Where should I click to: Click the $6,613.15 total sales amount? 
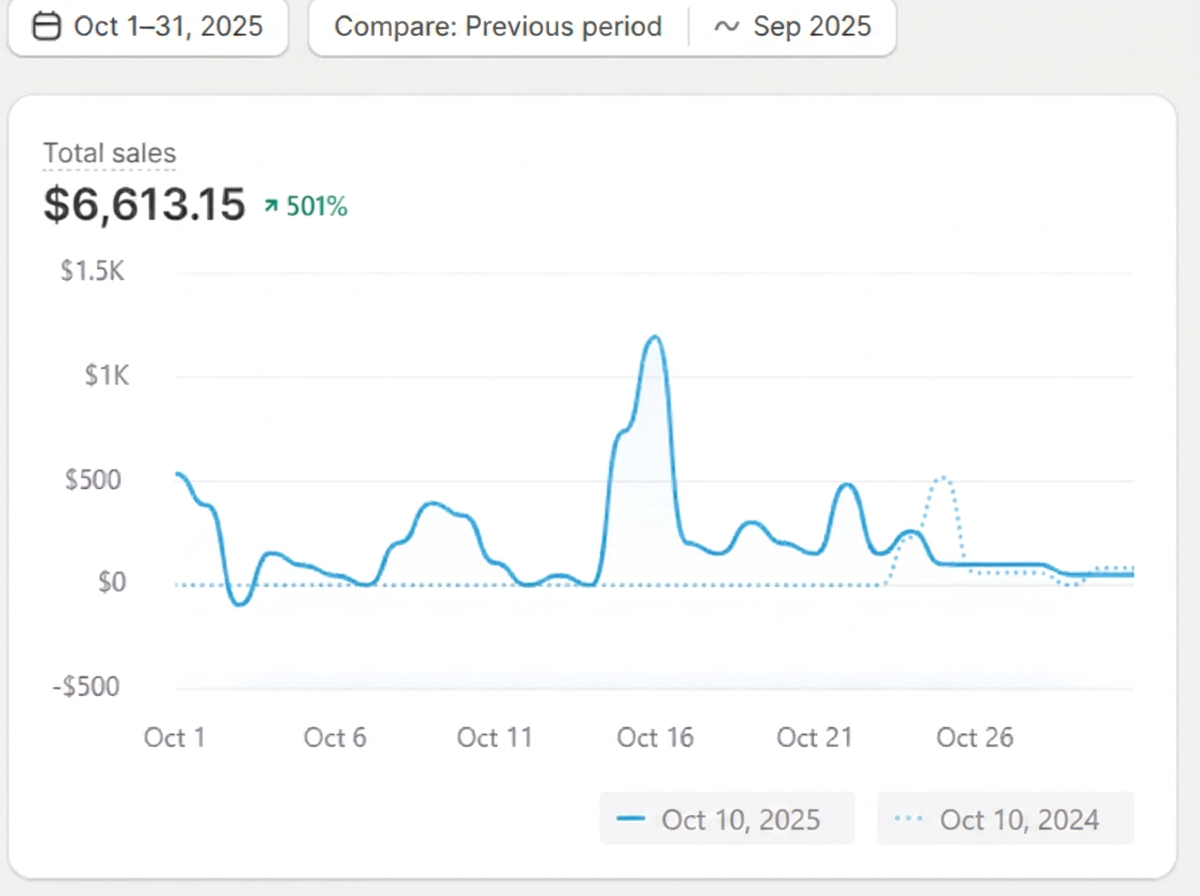(x=145, y=205)
